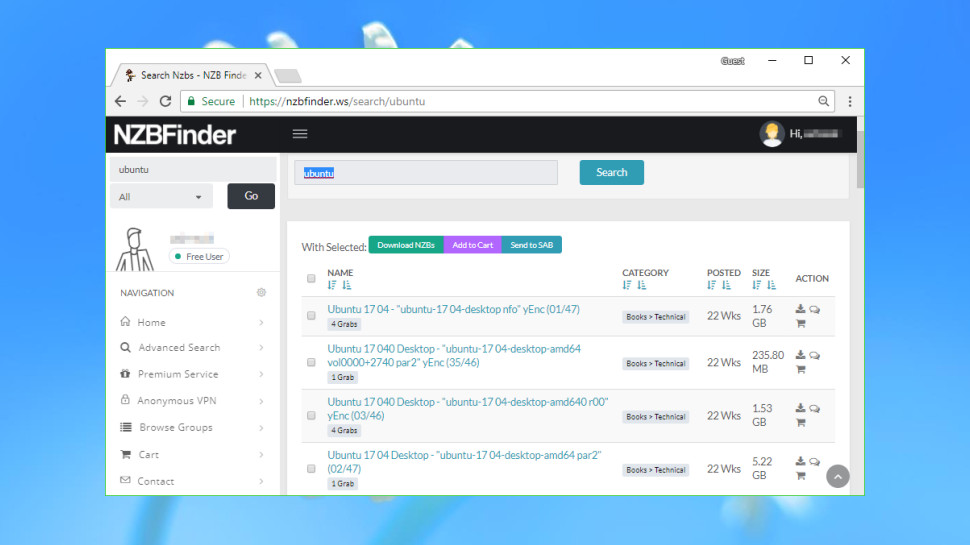Click Download NZBs button
The height and width of the screenshot is (545, 970).
(406, 245)
